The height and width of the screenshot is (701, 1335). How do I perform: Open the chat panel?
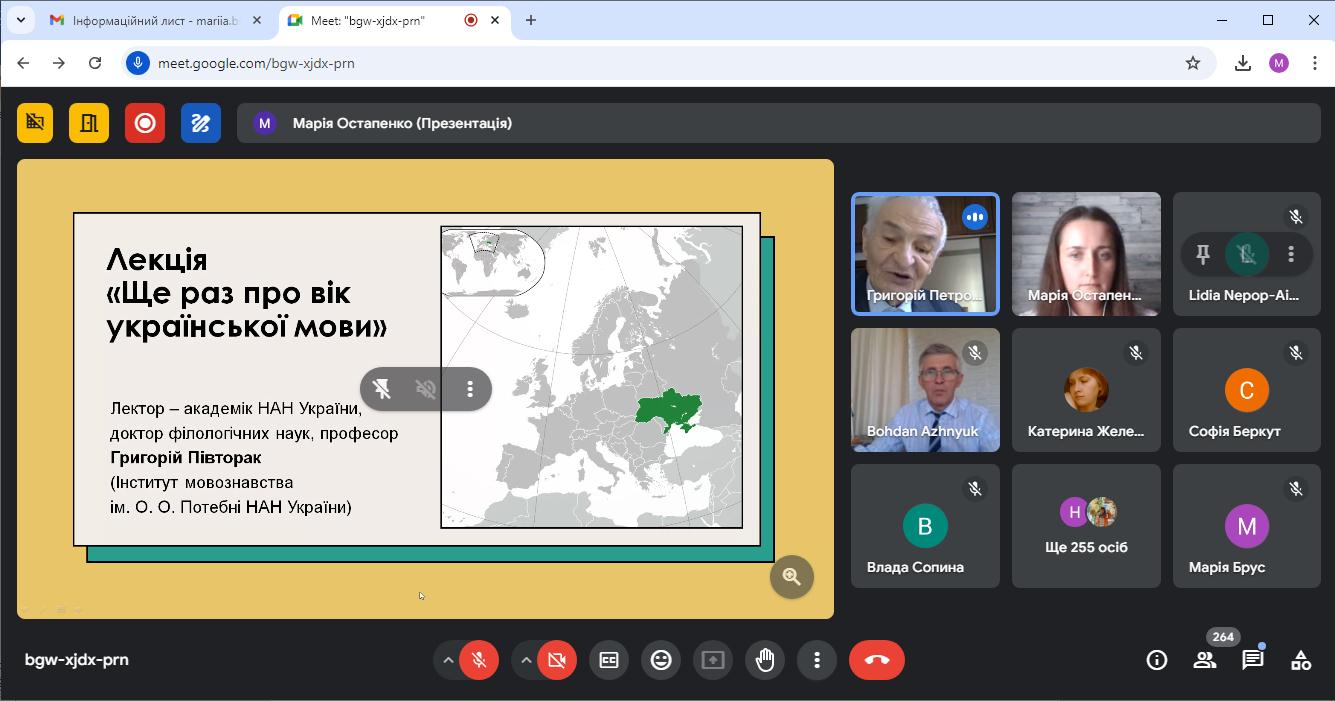pos(1252,660)
